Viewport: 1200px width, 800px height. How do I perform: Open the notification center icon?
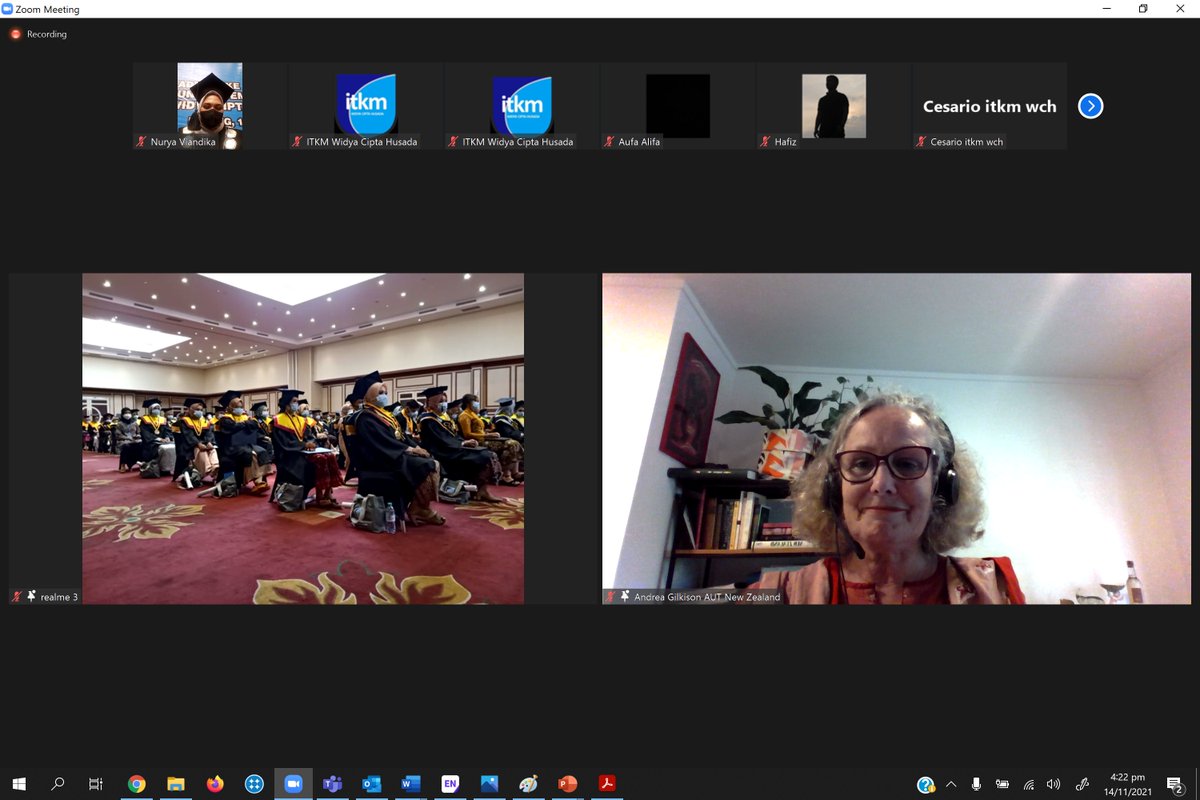[1175, 784]
